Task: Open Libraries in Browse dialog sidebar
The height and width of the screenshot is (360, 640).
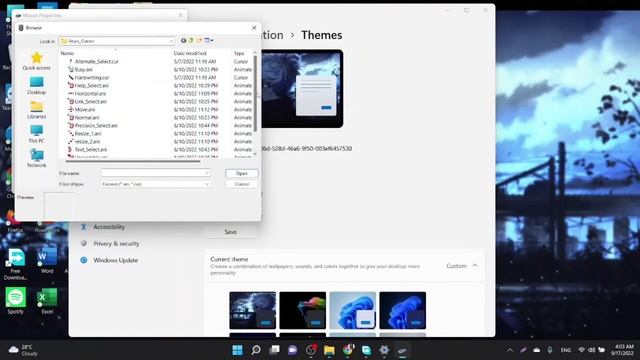Action: tap(36, 110)
